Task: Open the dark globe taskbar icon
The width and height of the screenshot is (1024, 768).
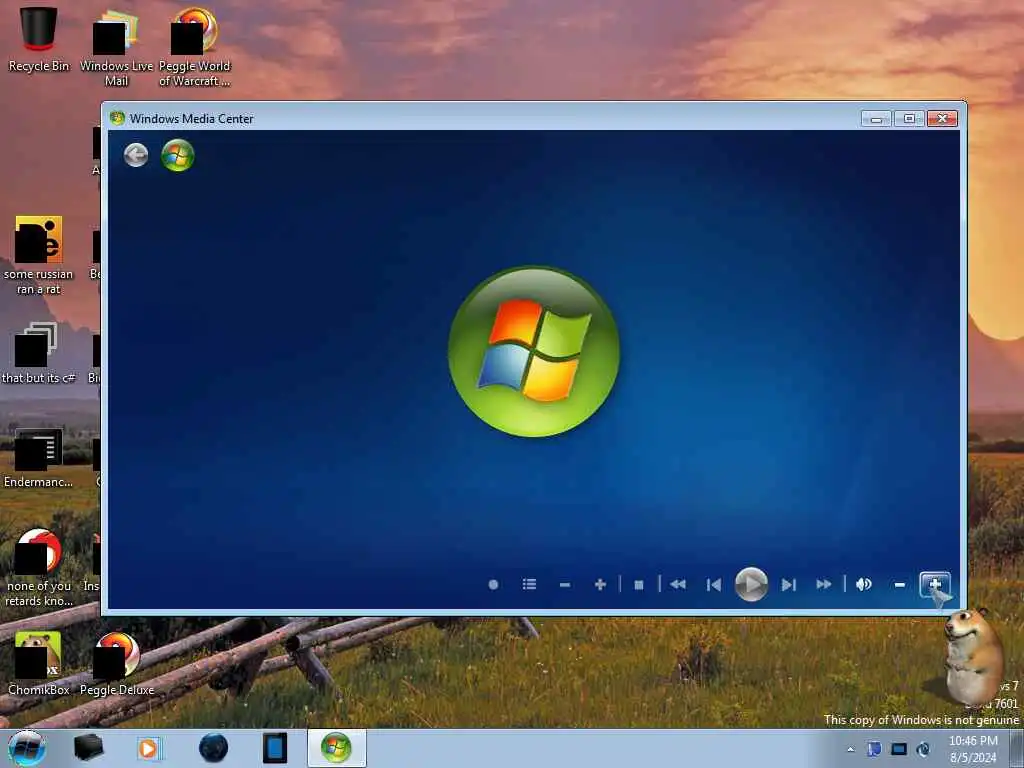Action: 214,748
